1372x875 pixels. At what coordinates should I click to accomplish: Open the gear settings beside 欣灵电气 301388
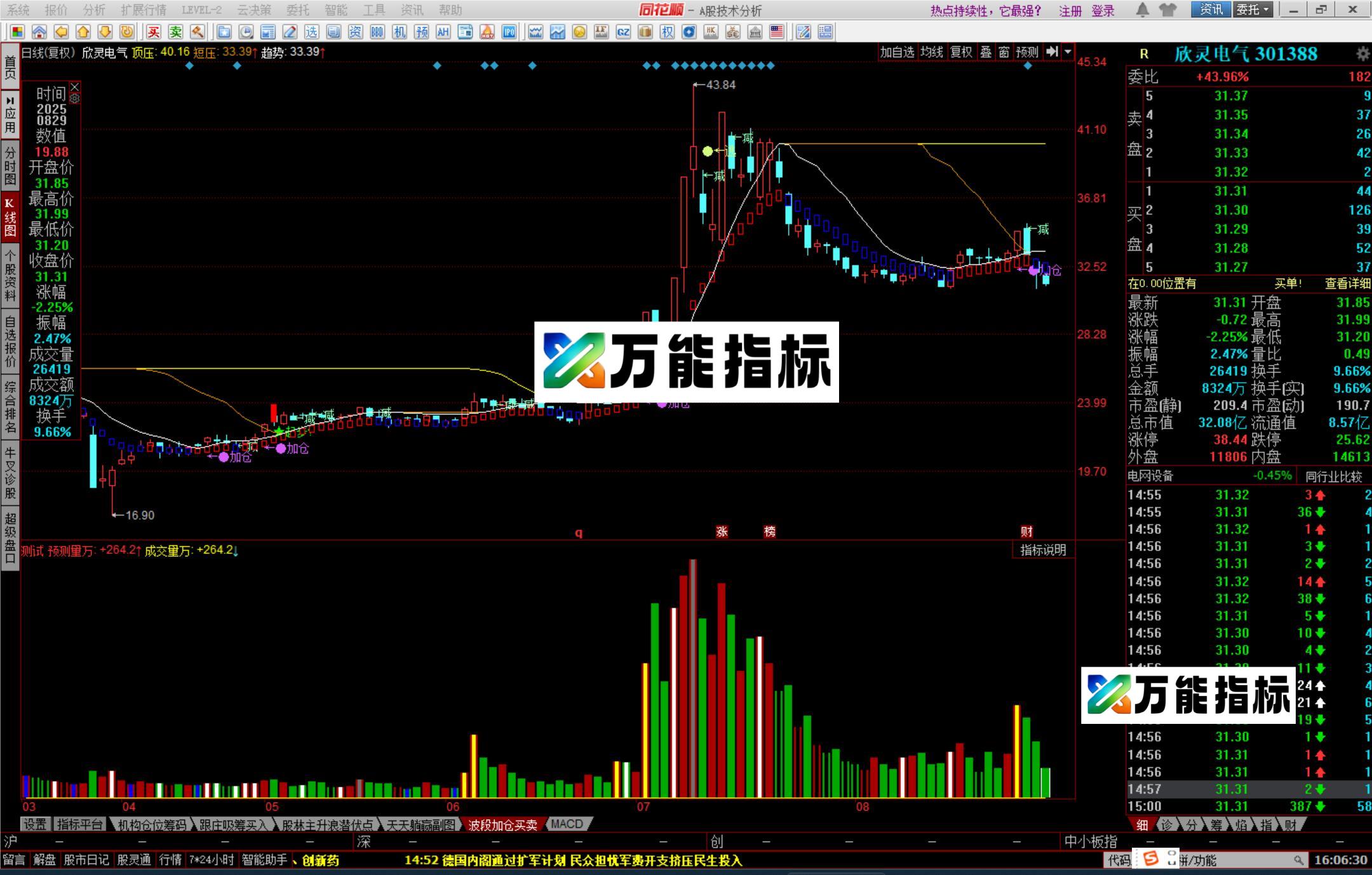tap(1362, 54)
